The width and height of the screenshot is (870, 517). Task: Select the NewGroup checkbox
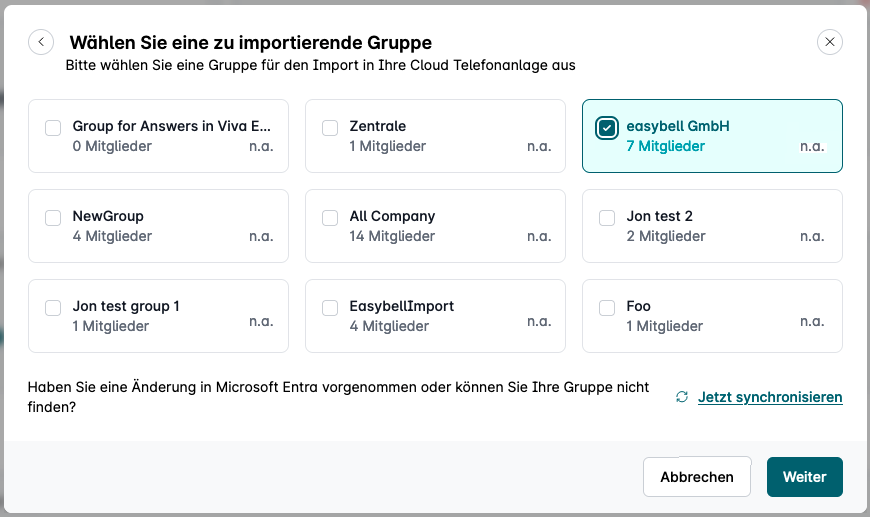click(53, 217)
